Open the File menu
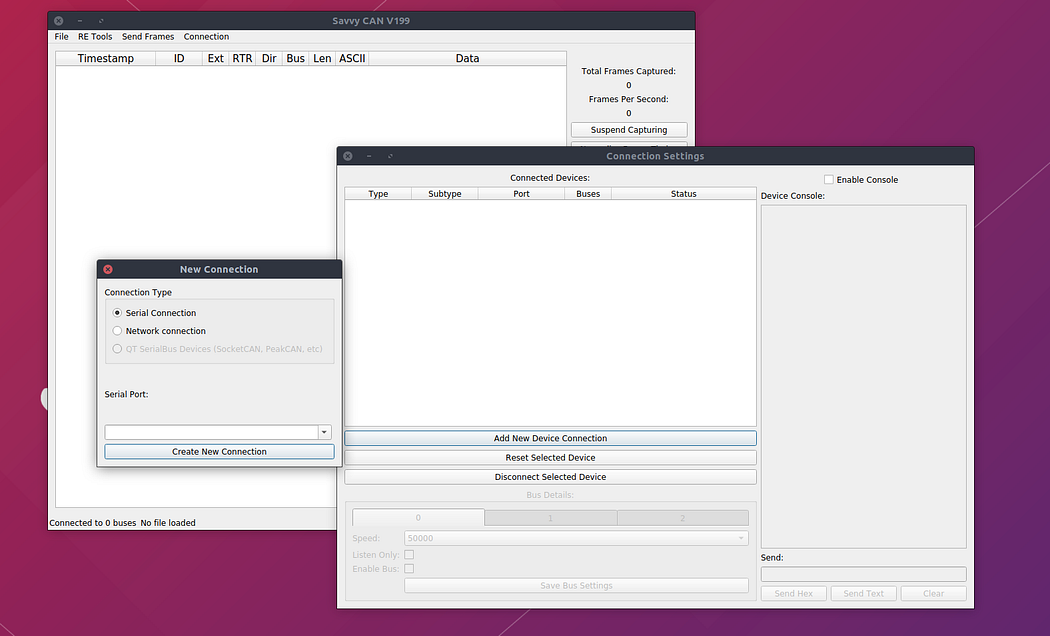 62,37
